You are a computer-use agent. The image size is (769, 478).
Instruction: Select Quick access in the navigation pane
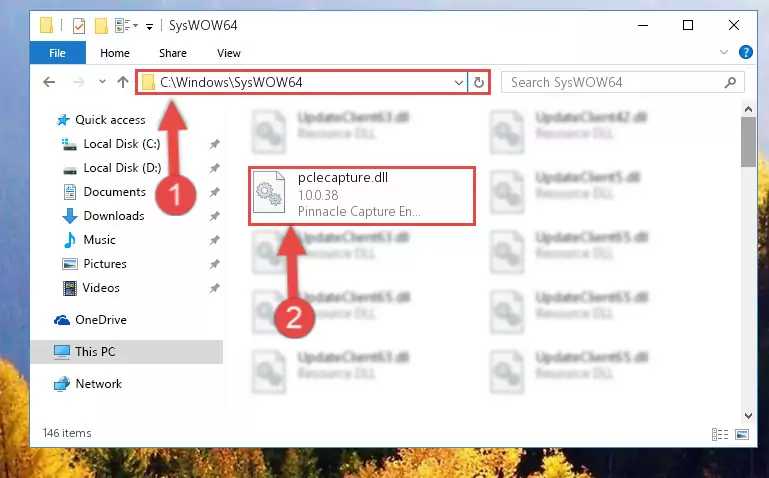click(x=110, y=120)
